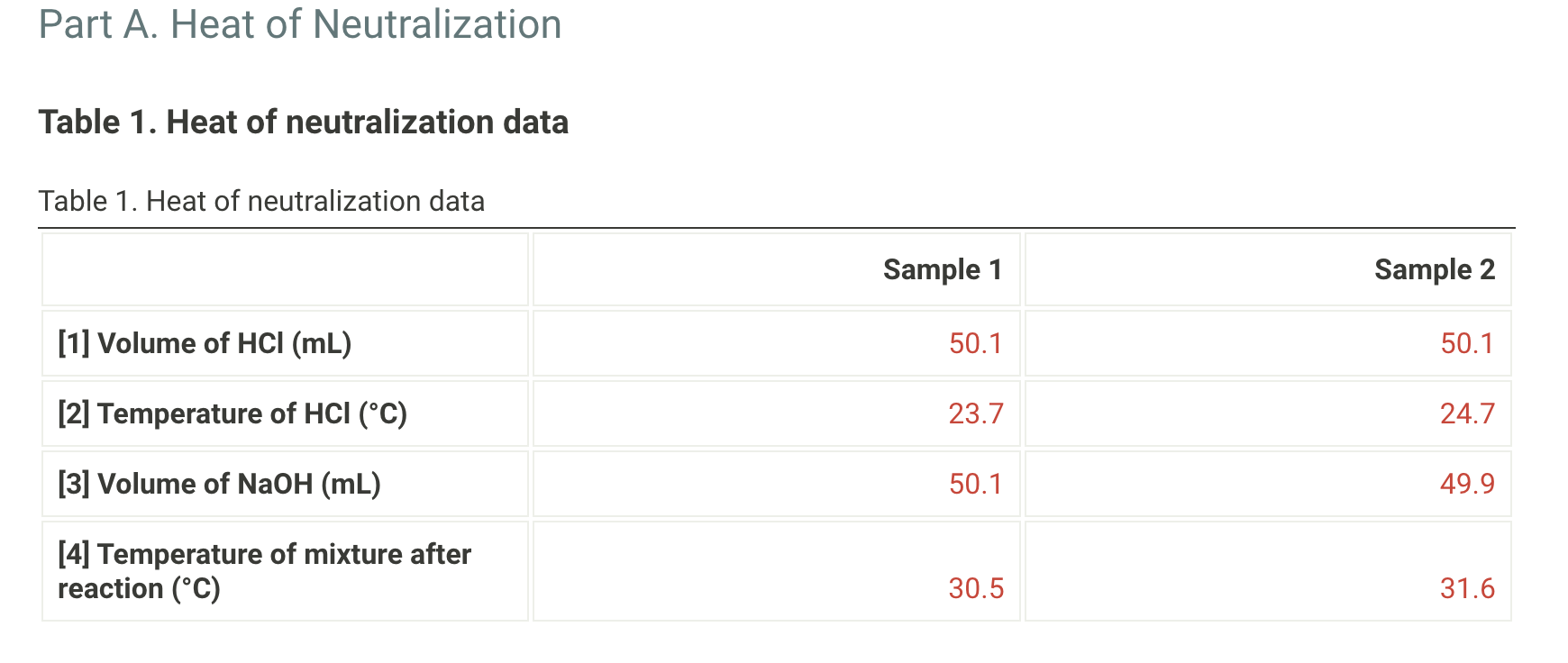Click Sample 2 NaOH volume value 49.9
The image size is (1568, 663).
(x=1466, y=484)
